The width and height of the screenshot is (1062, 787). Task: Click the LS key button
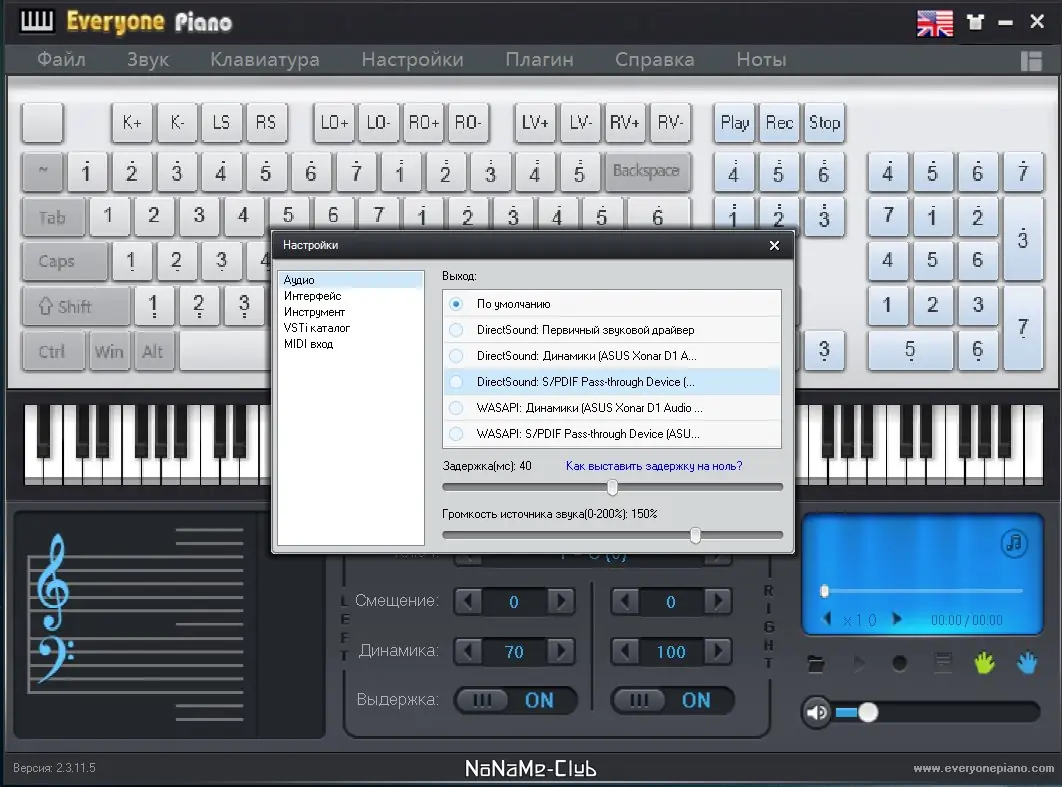(221, 123)
